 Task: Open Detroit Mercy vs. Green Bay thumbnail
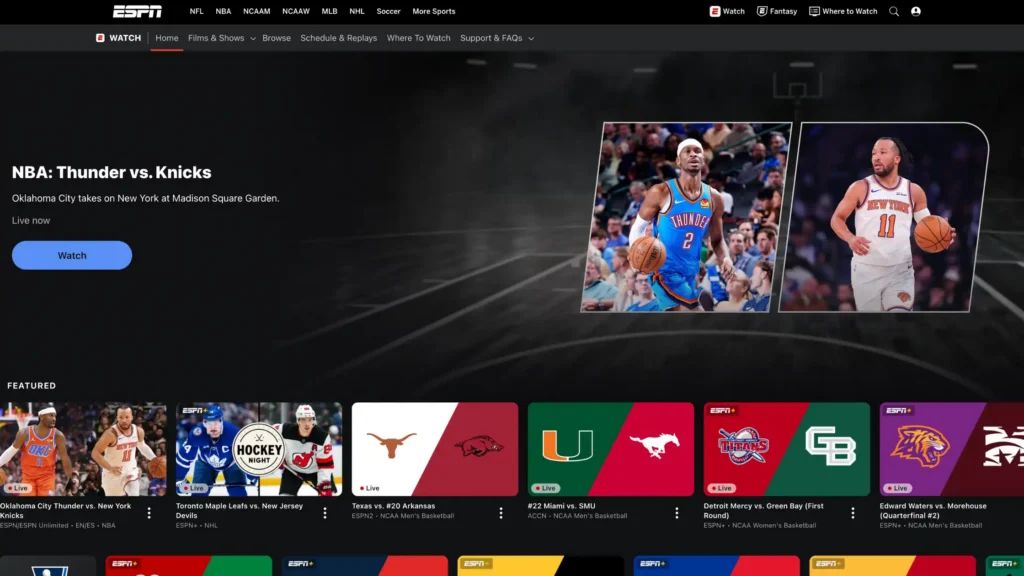tap(786, 449)
